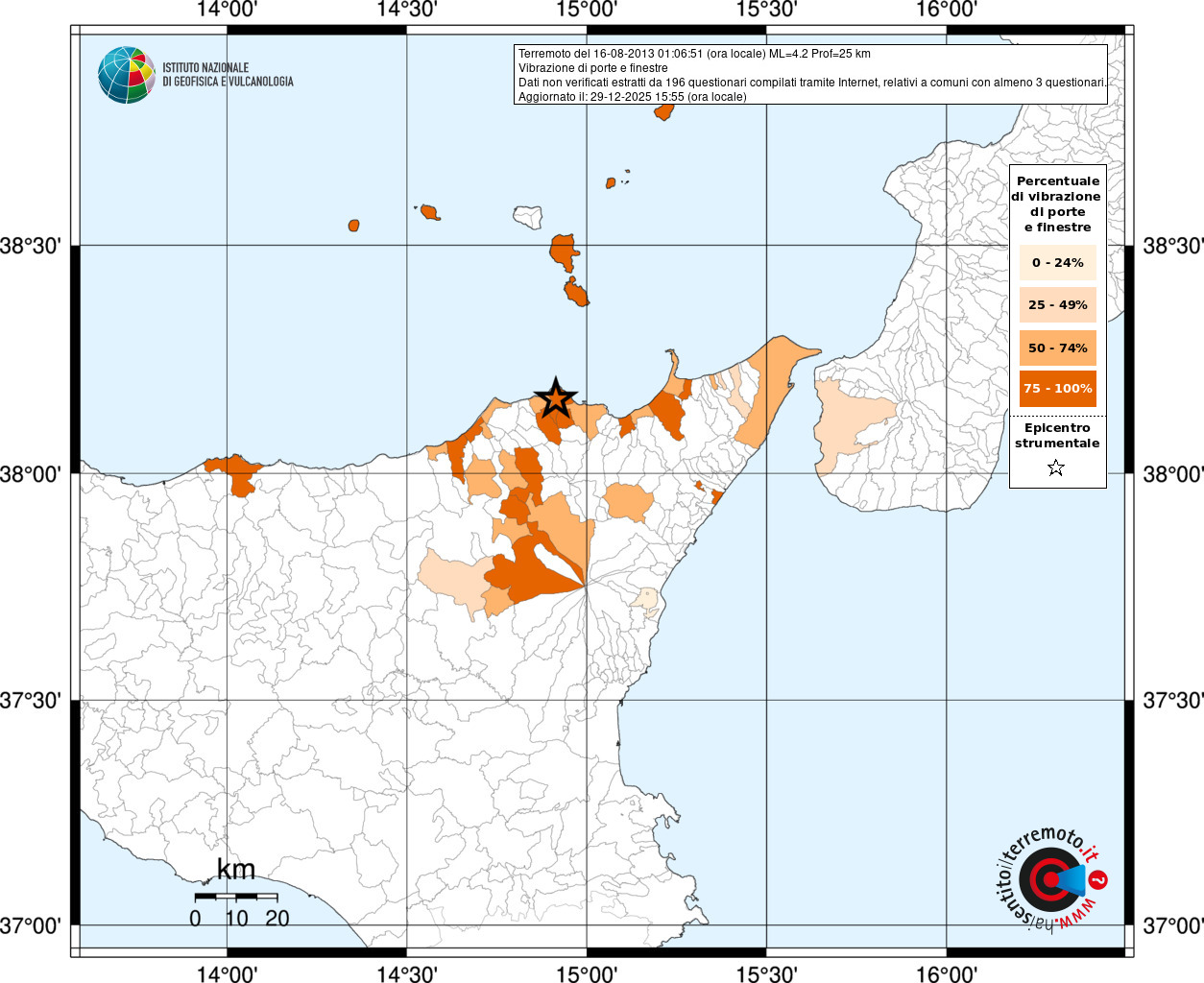The image size is (1204, 983).
Task: Click the dark orange island near the title box
Action: pos(663,111)
